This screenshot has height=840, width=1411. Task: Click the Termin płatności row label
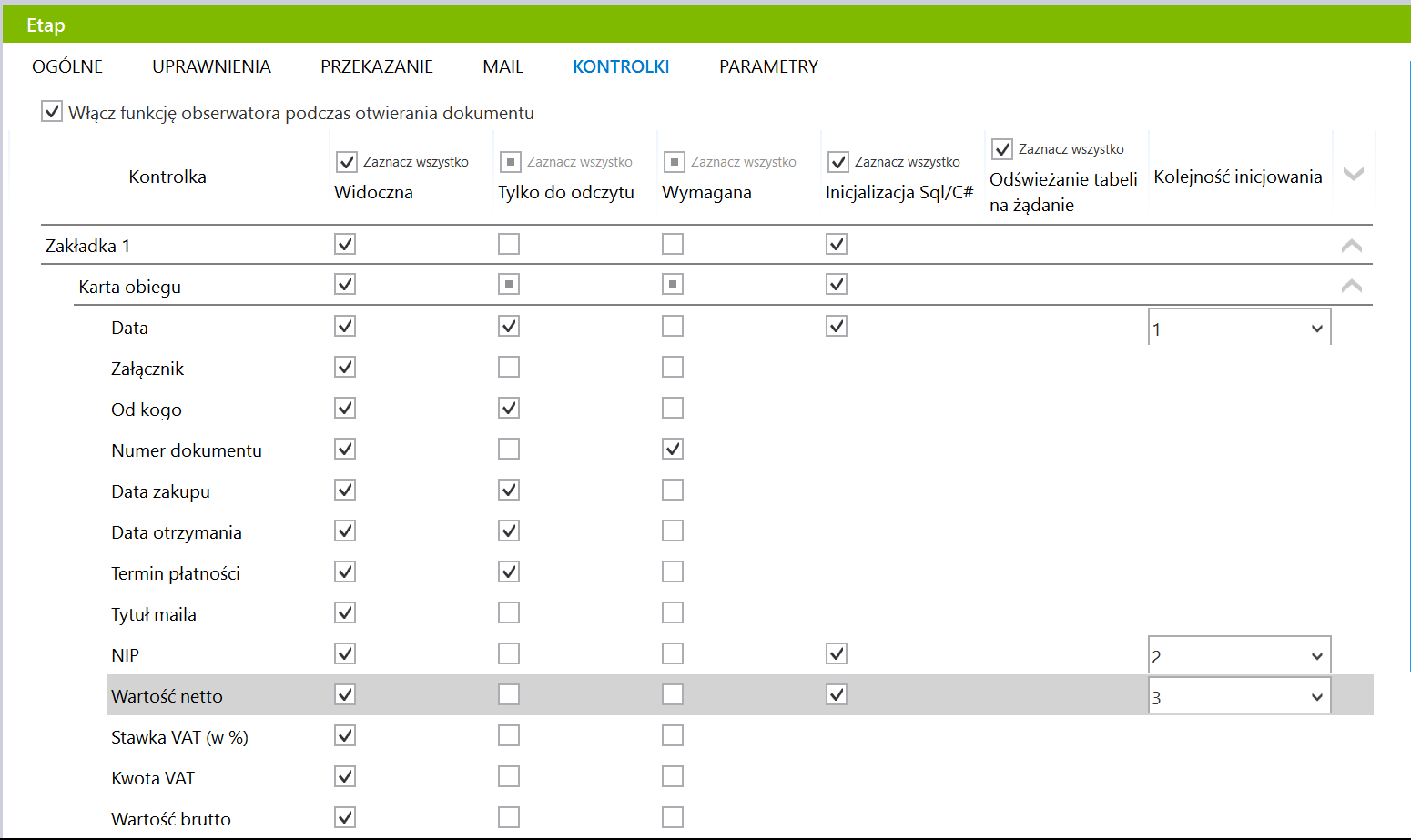(x=176, y=573)
